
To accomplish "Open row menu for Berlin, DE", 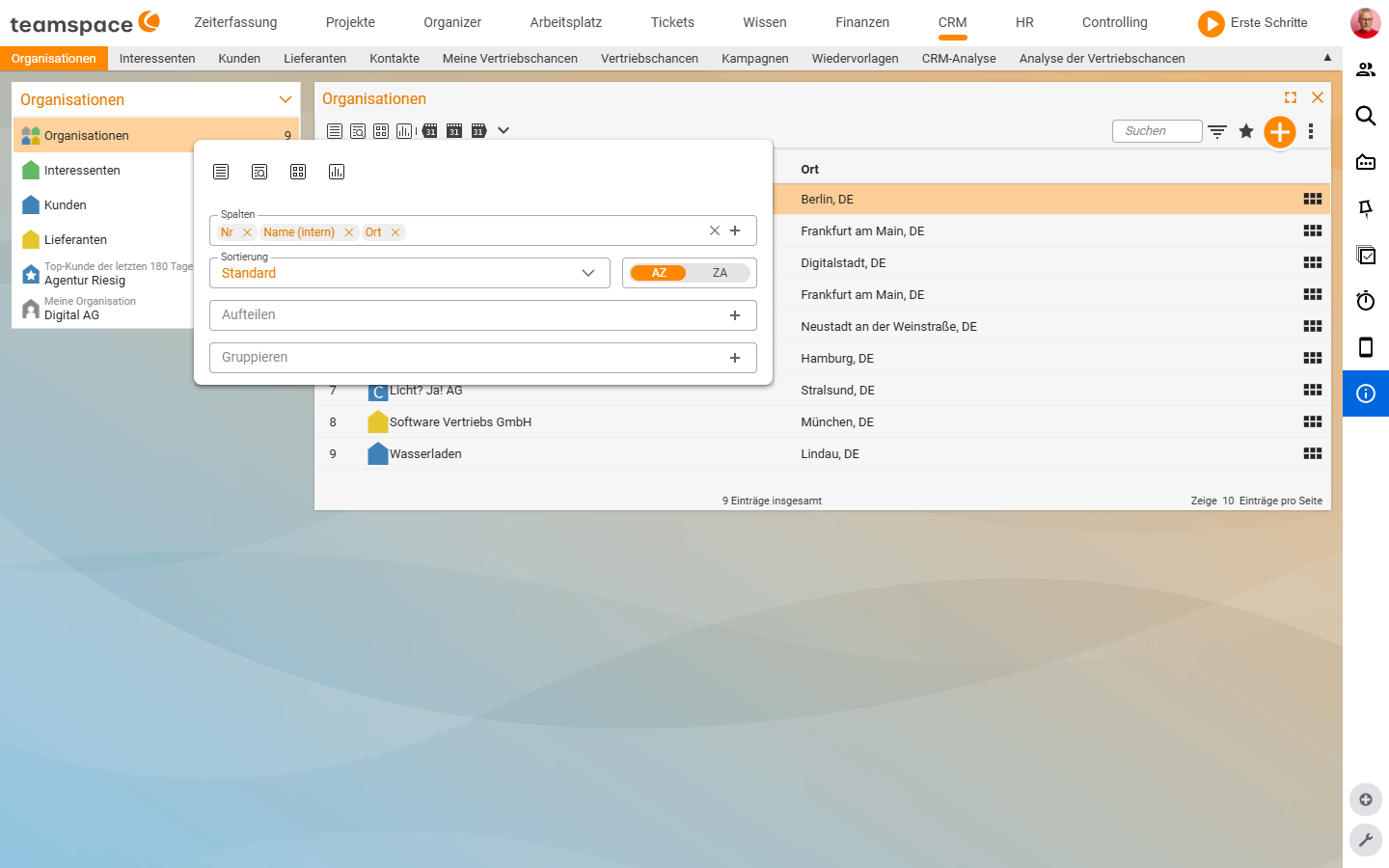I will (1313, 199).
